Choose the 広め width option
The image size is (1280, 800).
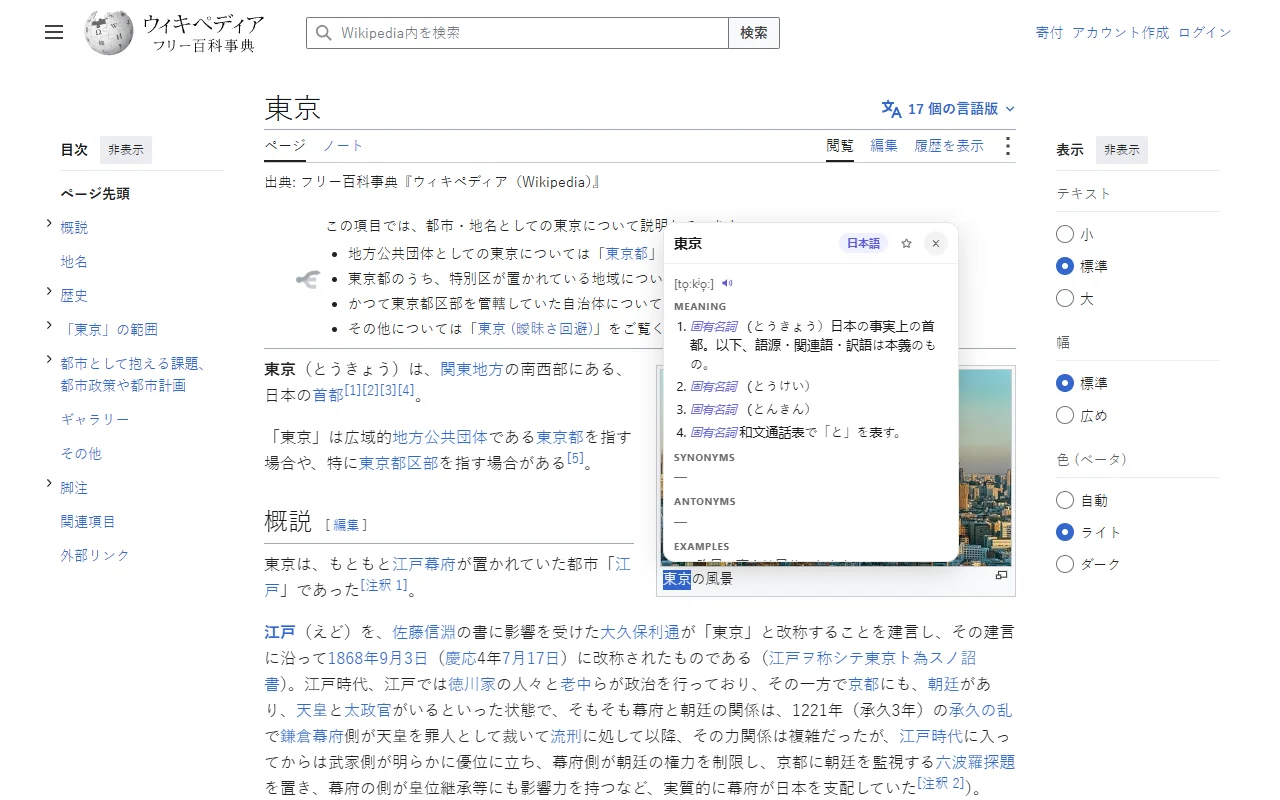click(1065, 415)
